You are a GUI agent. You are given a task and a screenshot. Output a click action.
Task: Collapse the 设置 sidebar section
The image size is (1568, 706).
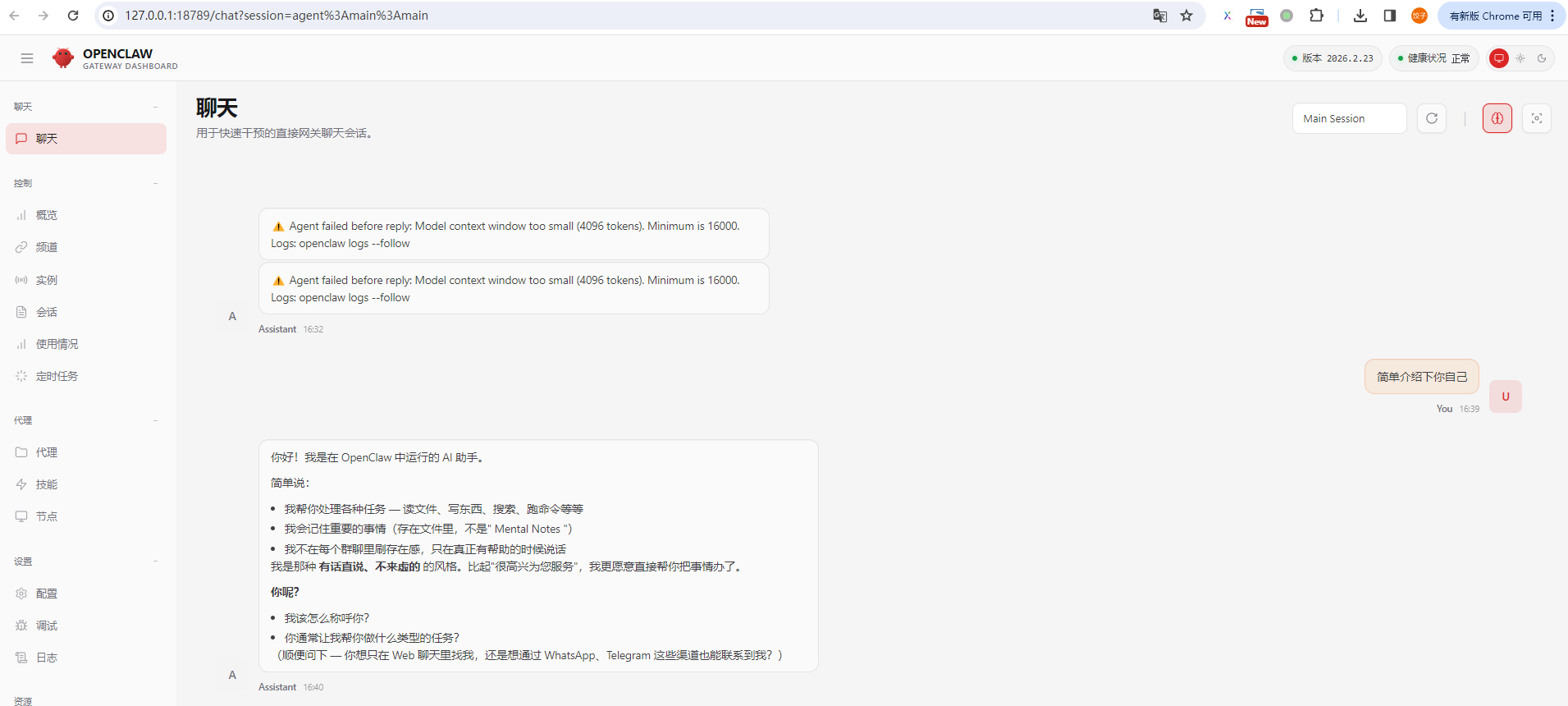click(86, 562)
